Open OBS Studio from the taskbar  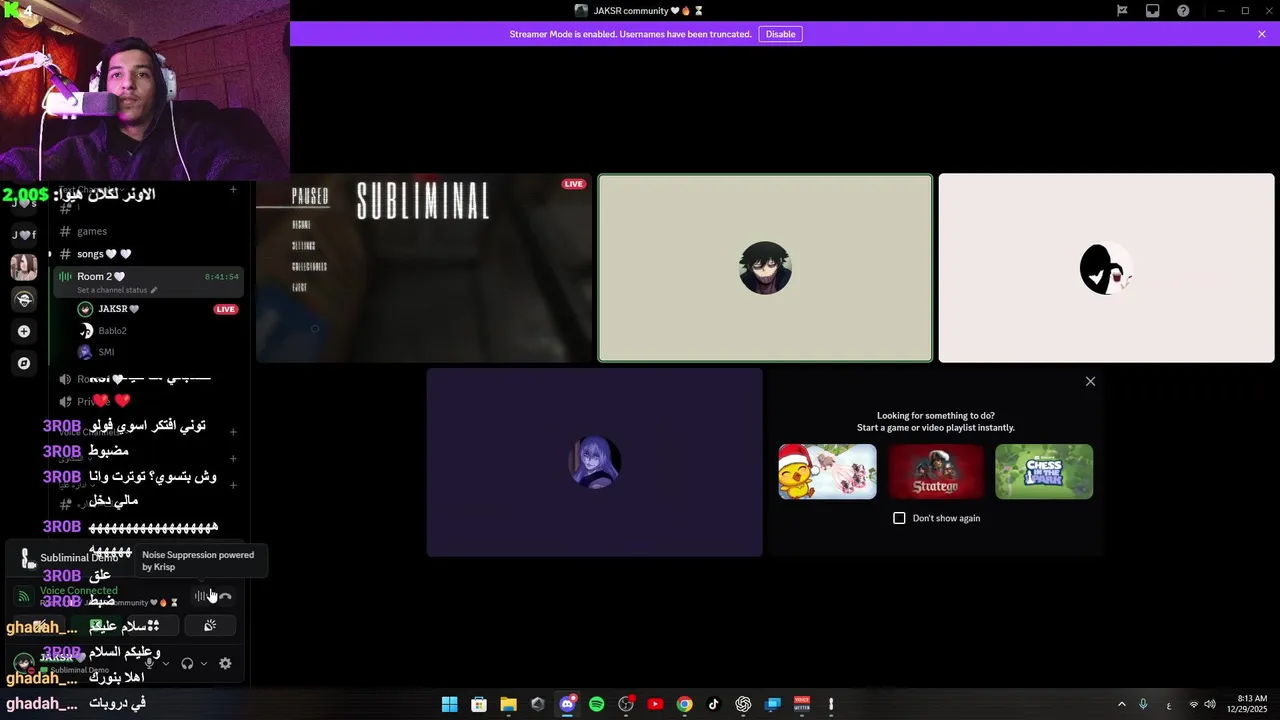coord(626,704)
